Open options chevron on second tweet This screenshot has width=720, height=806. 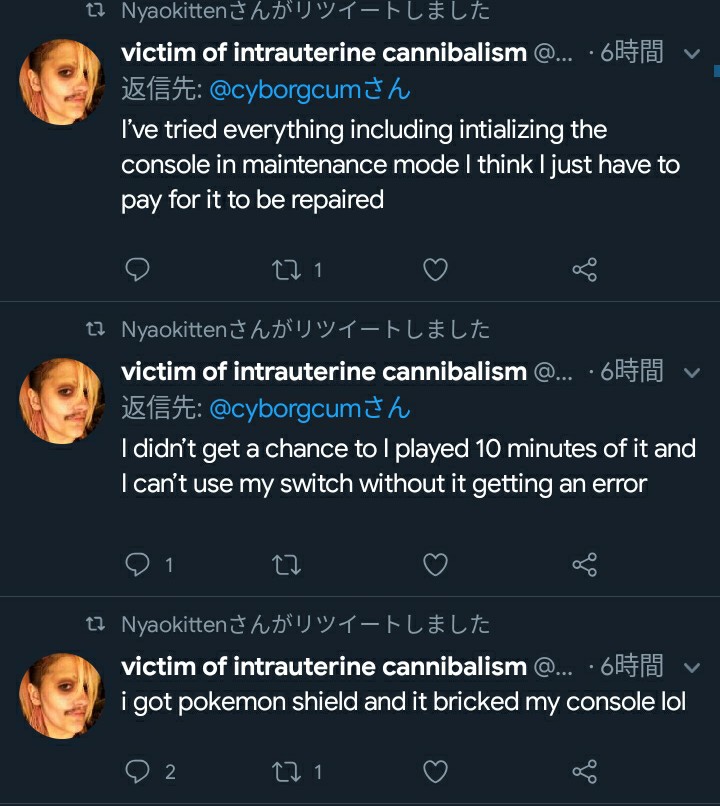(x=691, y=372)
